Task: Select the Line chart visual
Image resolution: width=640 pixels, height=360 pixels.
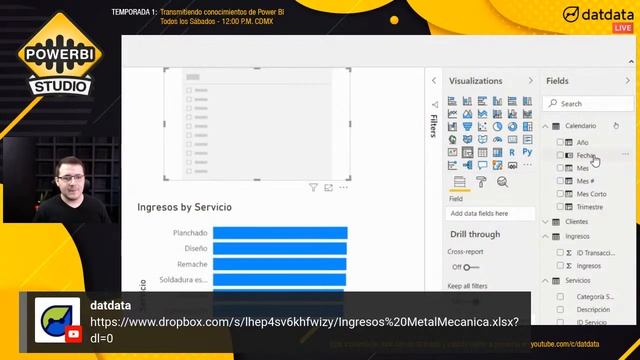Action: 452,114
